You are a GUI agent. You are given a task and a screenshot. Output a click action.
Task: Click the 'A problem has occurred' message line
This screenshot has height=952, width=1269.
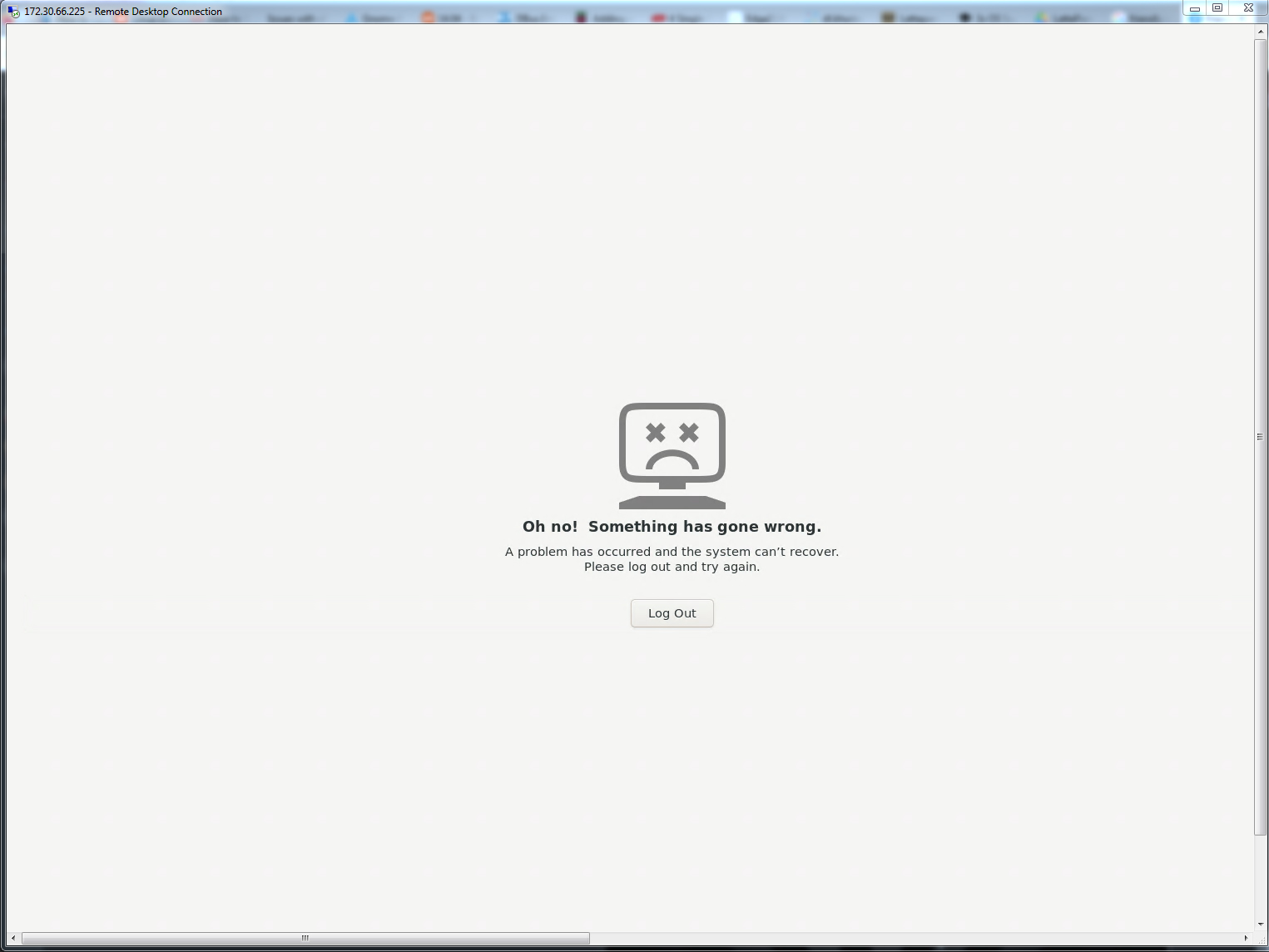pos(672,552)
